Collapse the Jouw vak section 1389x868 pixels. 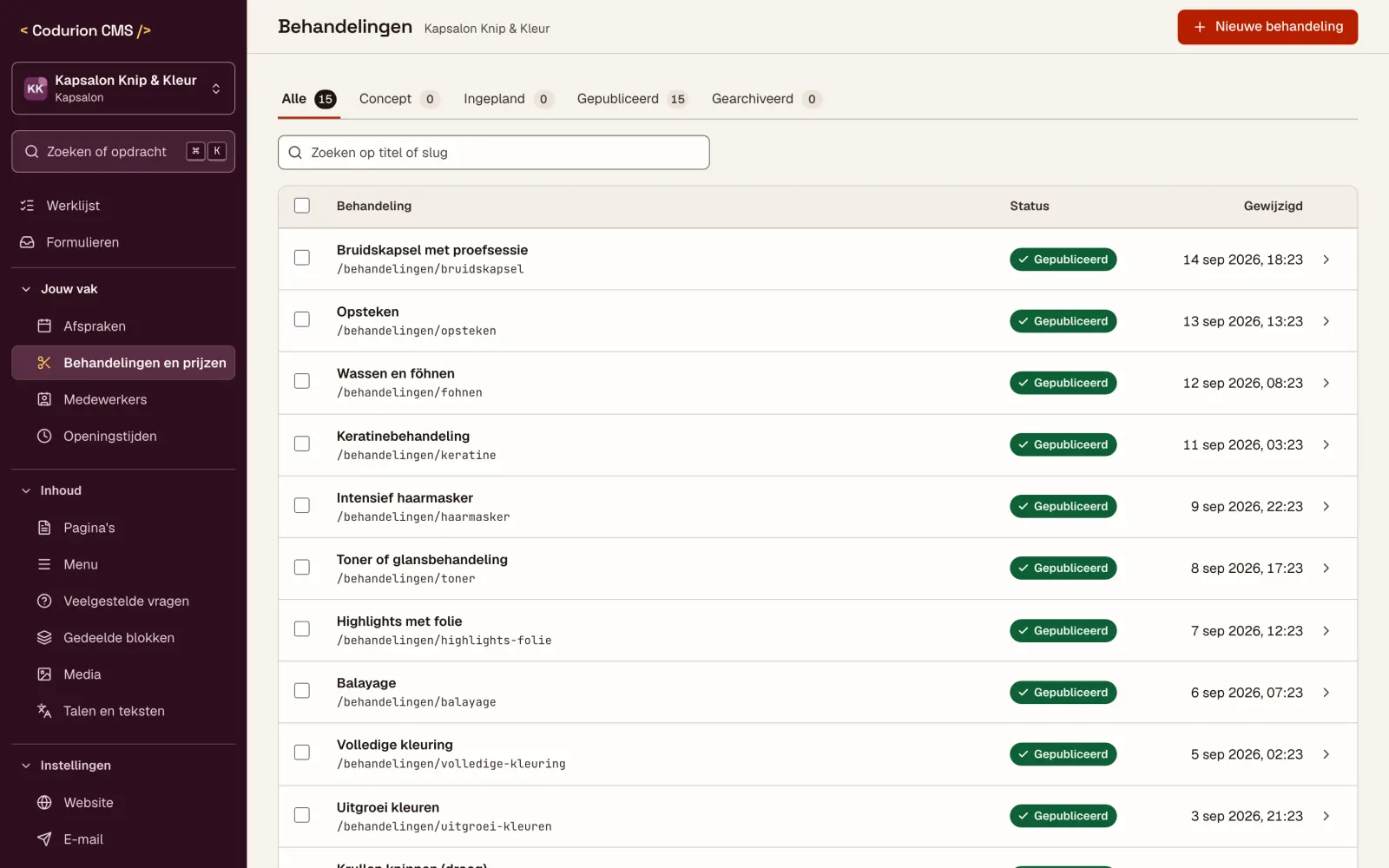click(123, 289)
